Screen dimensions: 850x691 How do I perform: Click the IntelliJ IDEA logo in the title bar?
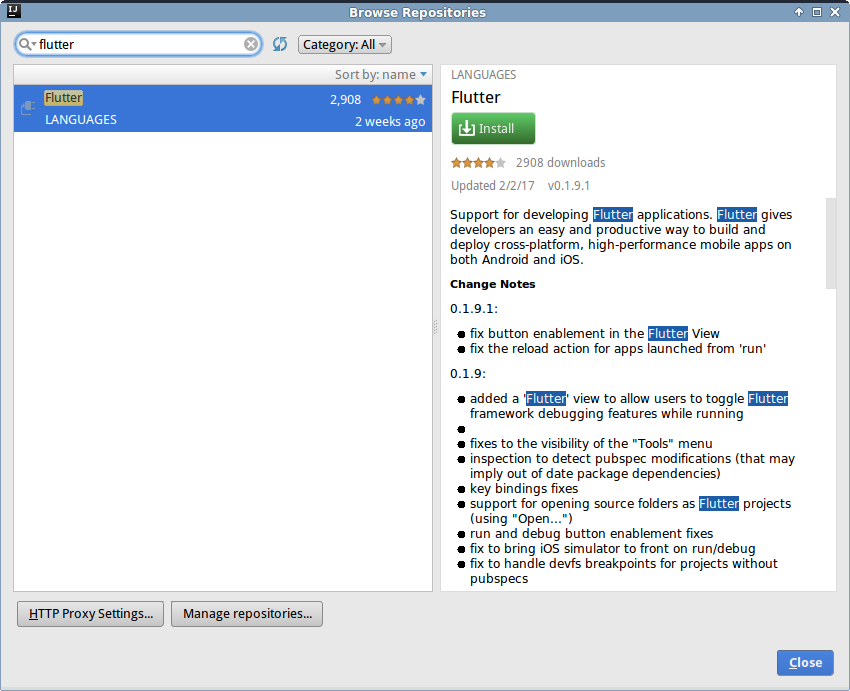click(14, 11)
